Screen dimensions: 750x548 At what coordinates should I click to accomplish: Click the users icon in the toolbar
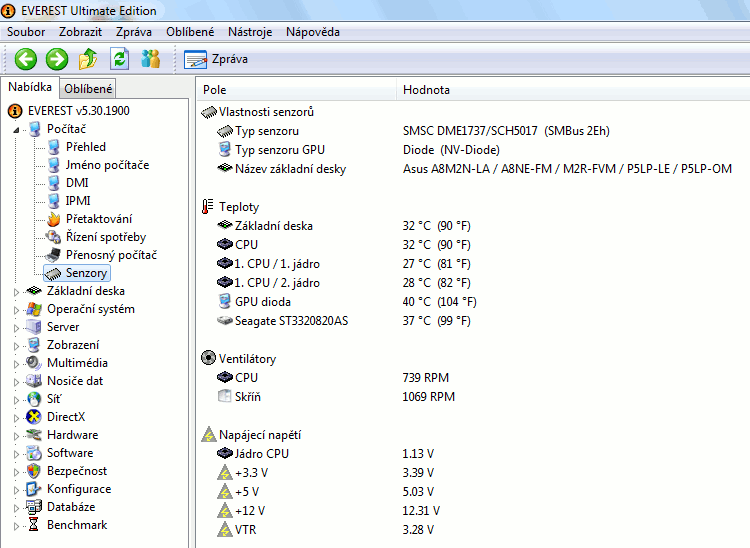pos(151,59)
